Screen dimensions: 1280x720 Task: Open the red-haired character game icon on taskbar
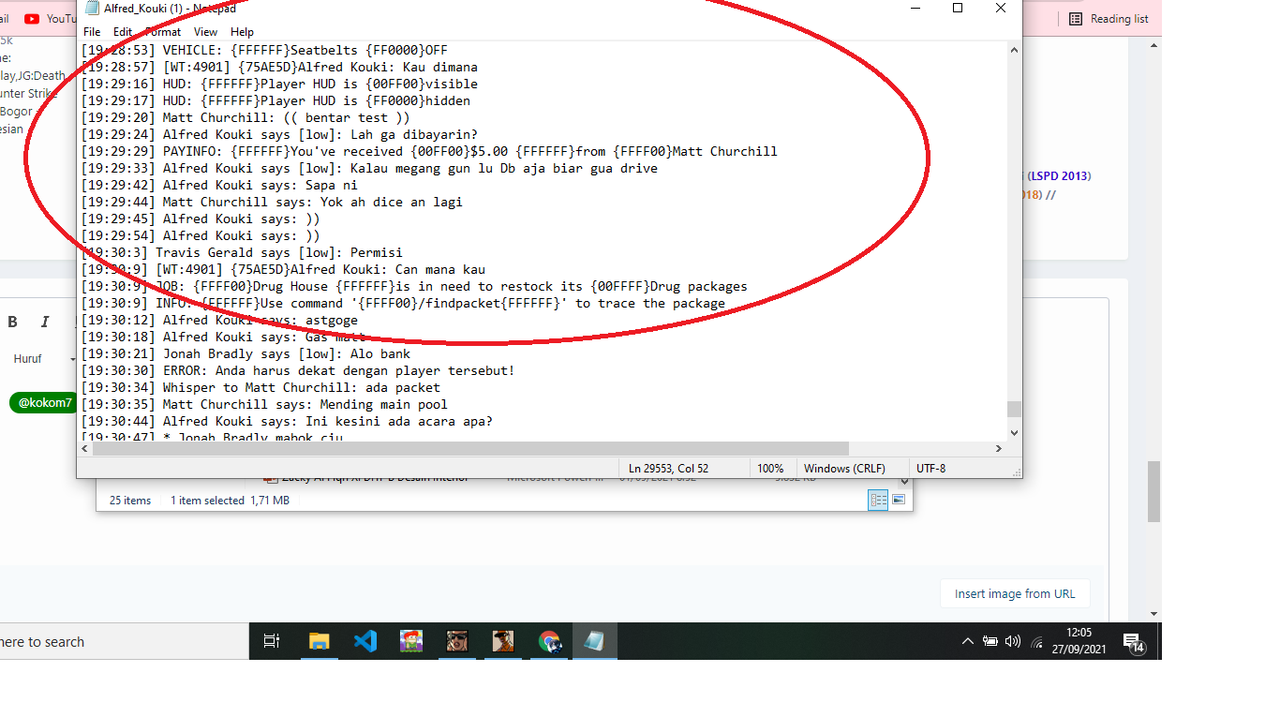[x=411, y=642]
